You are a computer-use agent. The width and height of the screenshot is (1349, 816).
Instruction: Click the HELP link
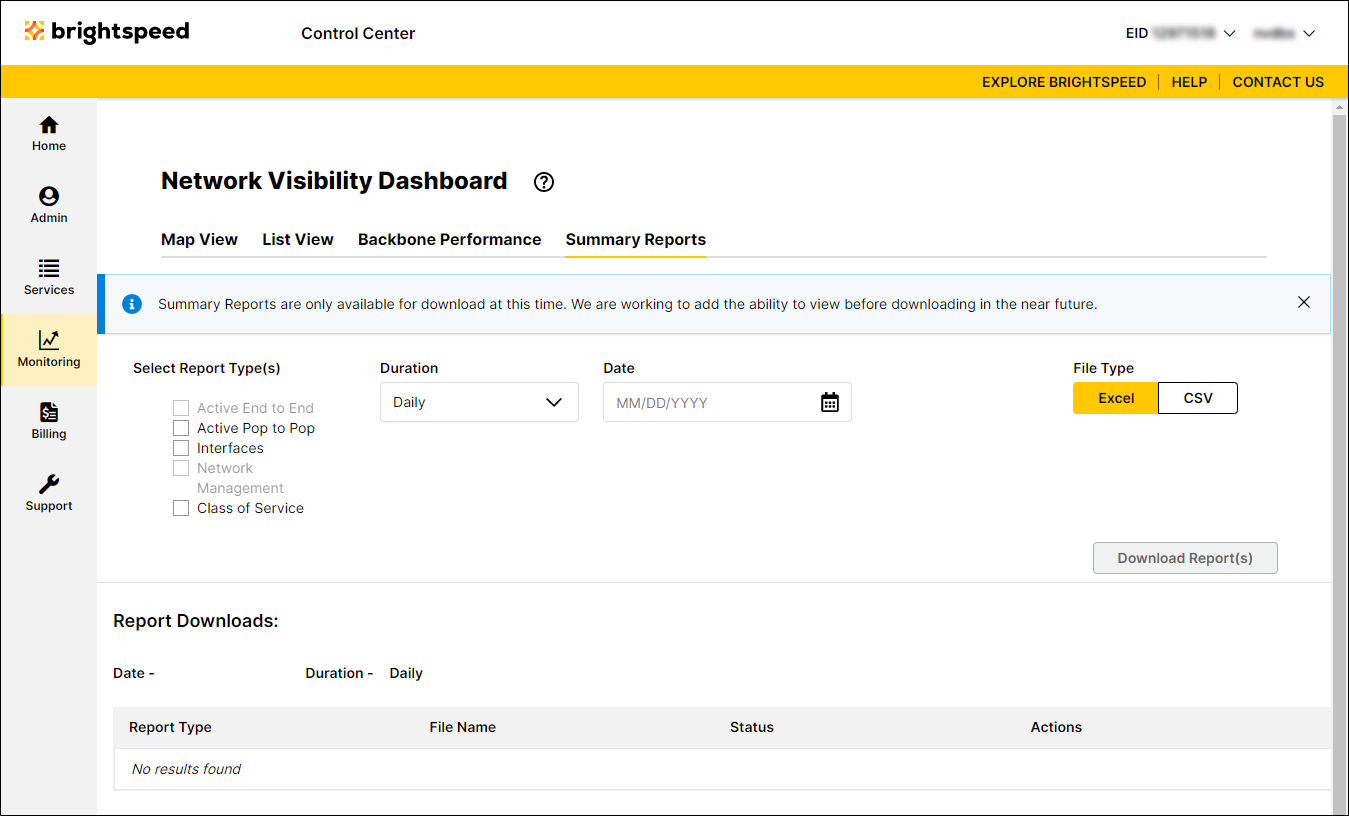1189,82
